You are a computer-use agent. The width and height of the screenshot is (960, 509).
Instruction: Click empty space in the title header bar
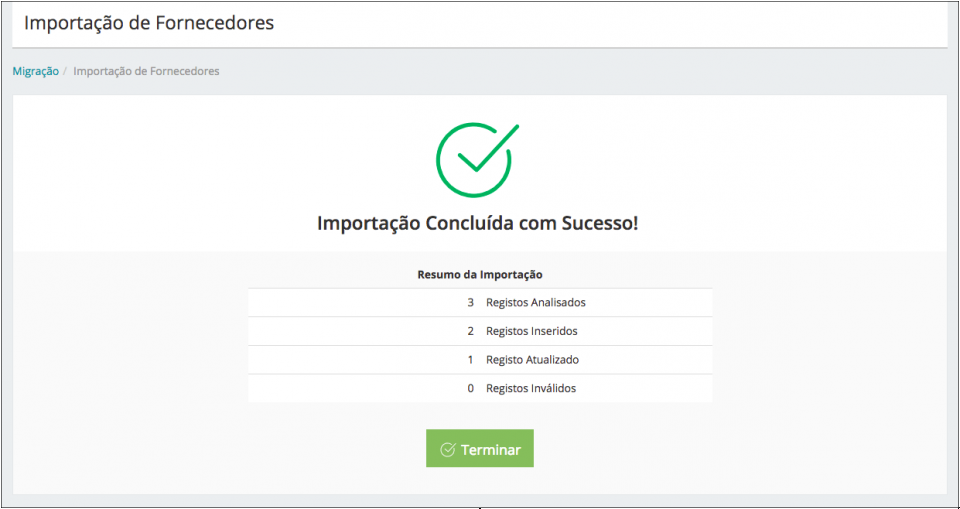click(x=650, y=22)
